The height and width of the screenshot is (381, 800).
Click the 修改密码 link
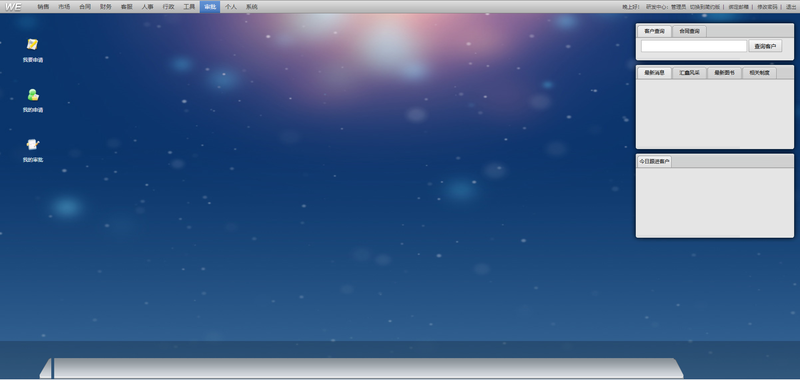pyautogui.click(x=767, y=7)
